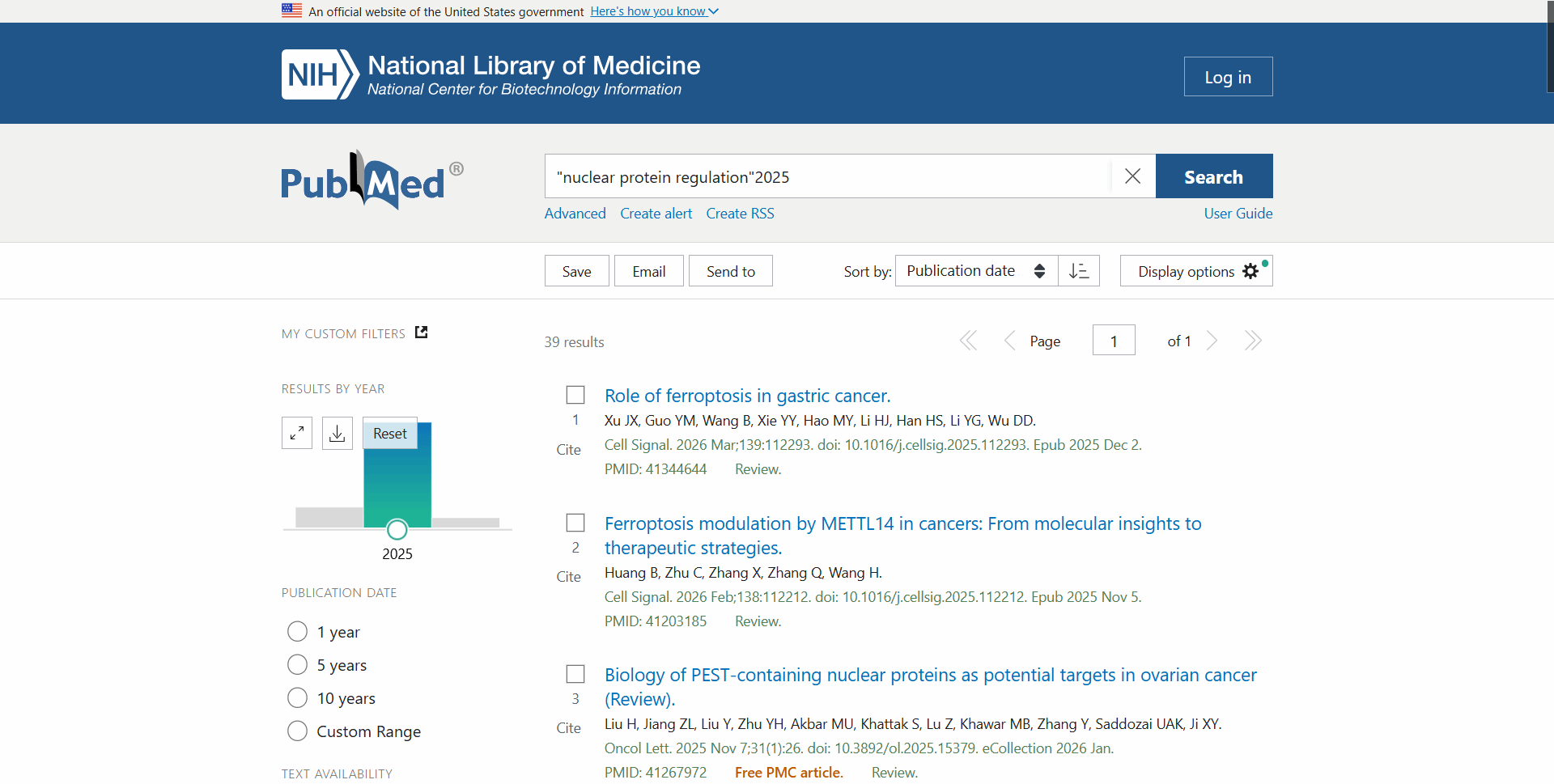Click the sort order direction icon
This screenshot has height=784, width=1554.
point(1079,271)
